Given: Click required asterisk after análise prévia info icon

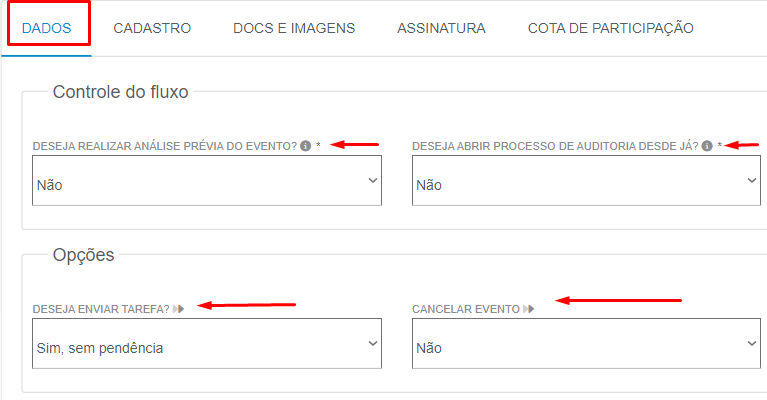Looking at the screenshot, I should (x=318, y=145).
